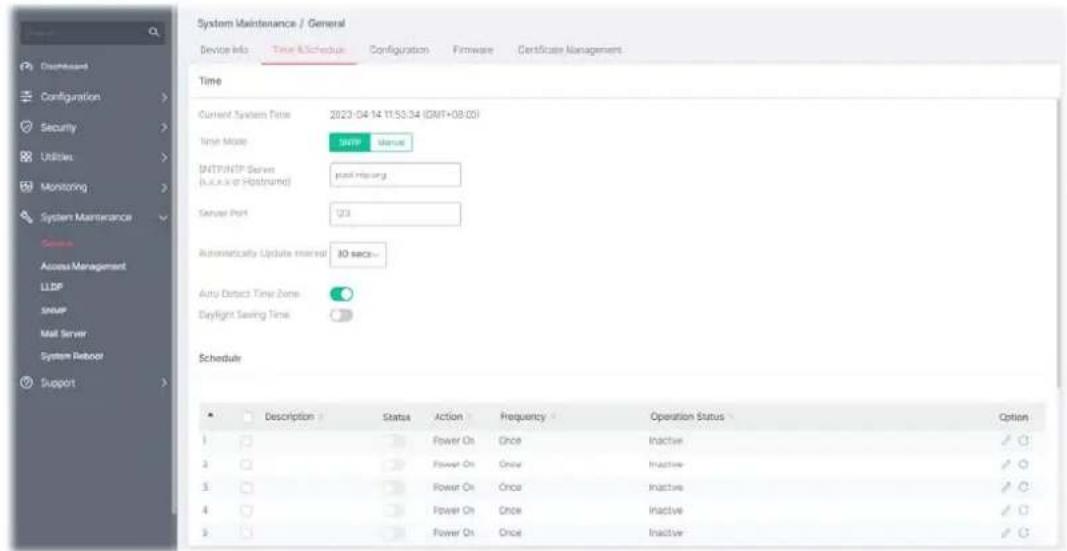Enable Status toggle for schedule row 1

click(395, 441)
